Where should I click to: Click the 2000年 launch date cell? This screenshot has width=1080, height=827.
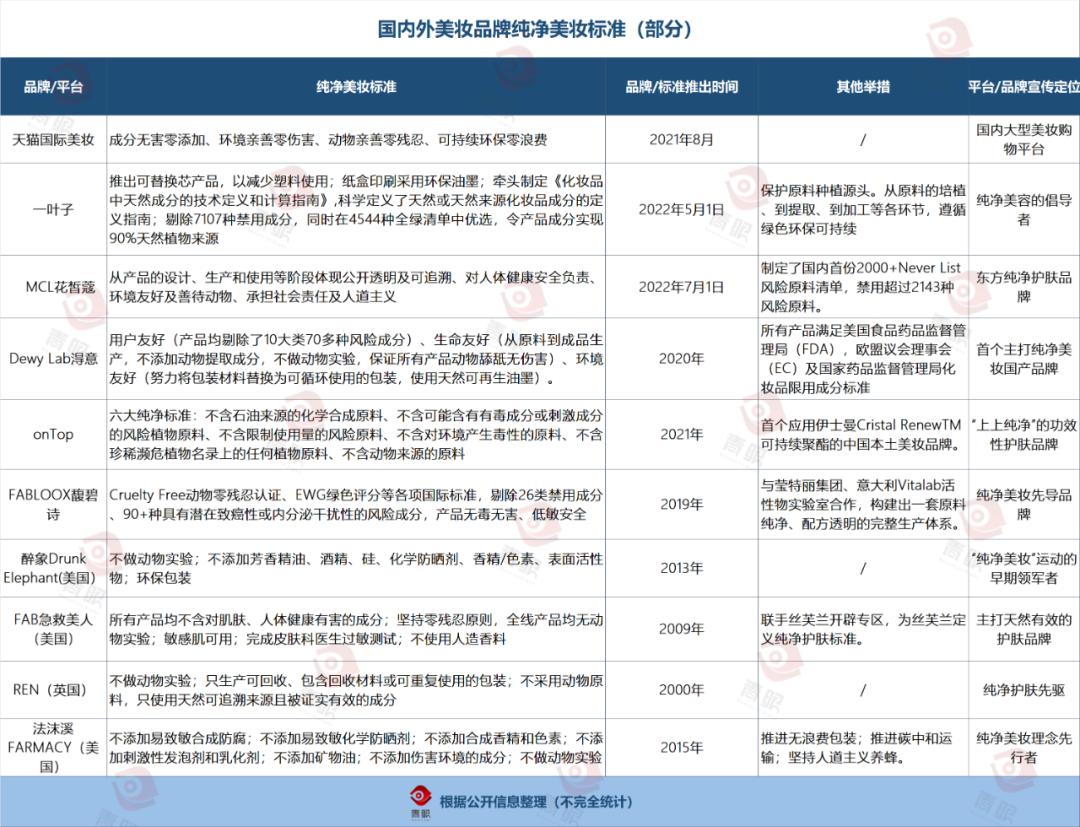click(681, 690)
